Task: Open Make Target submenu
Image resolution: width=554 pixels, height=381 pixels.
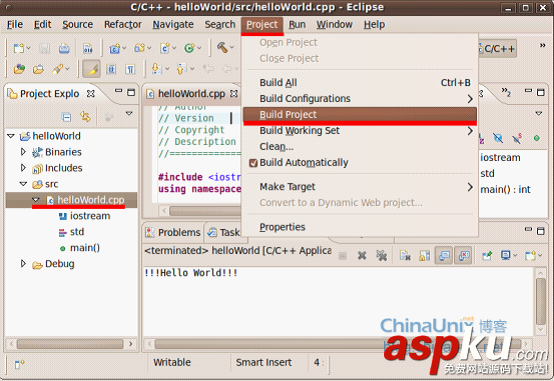Action: point(360,187)
